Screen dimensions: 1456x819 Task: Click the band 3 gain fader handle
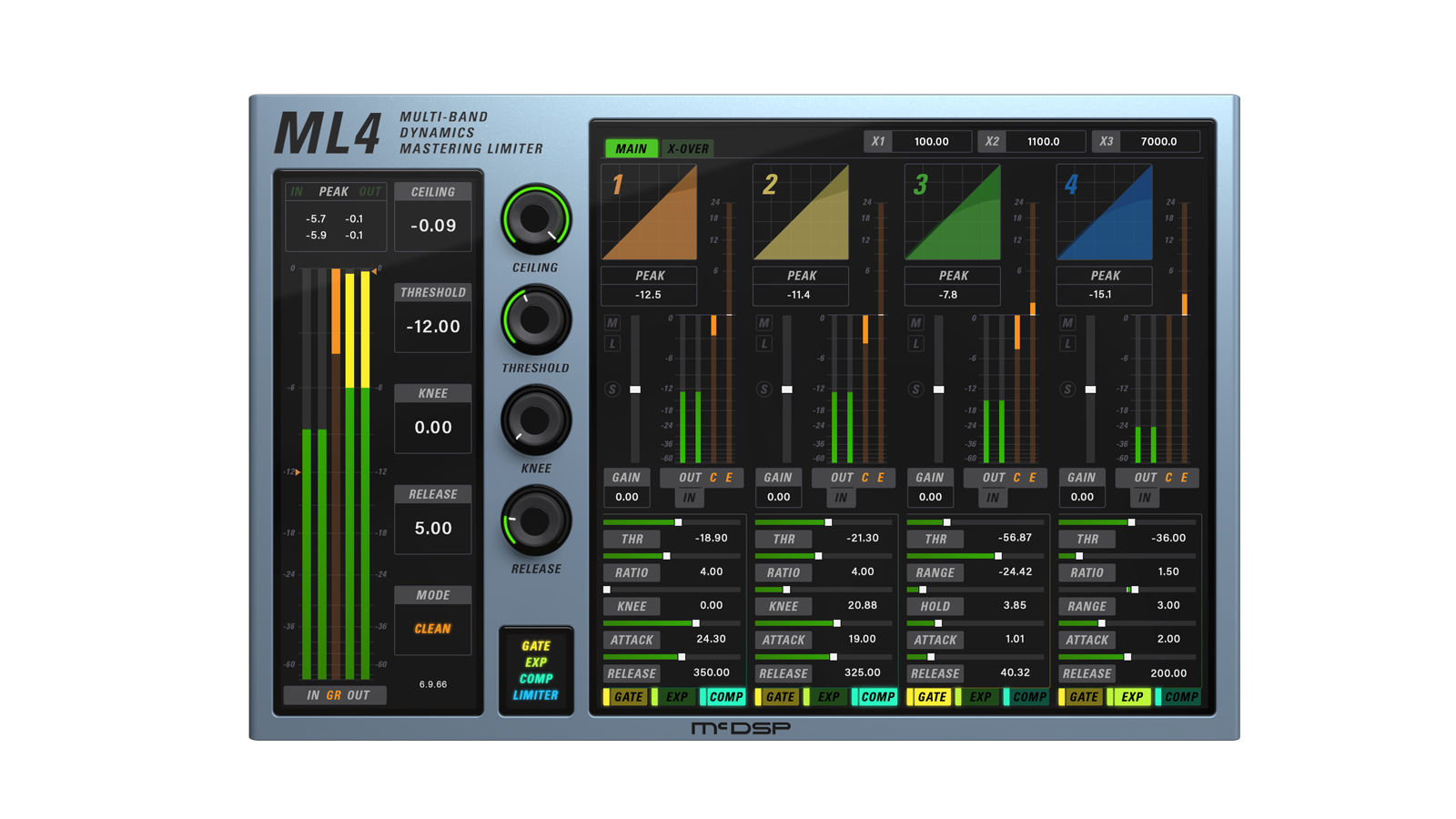point(938,389)
